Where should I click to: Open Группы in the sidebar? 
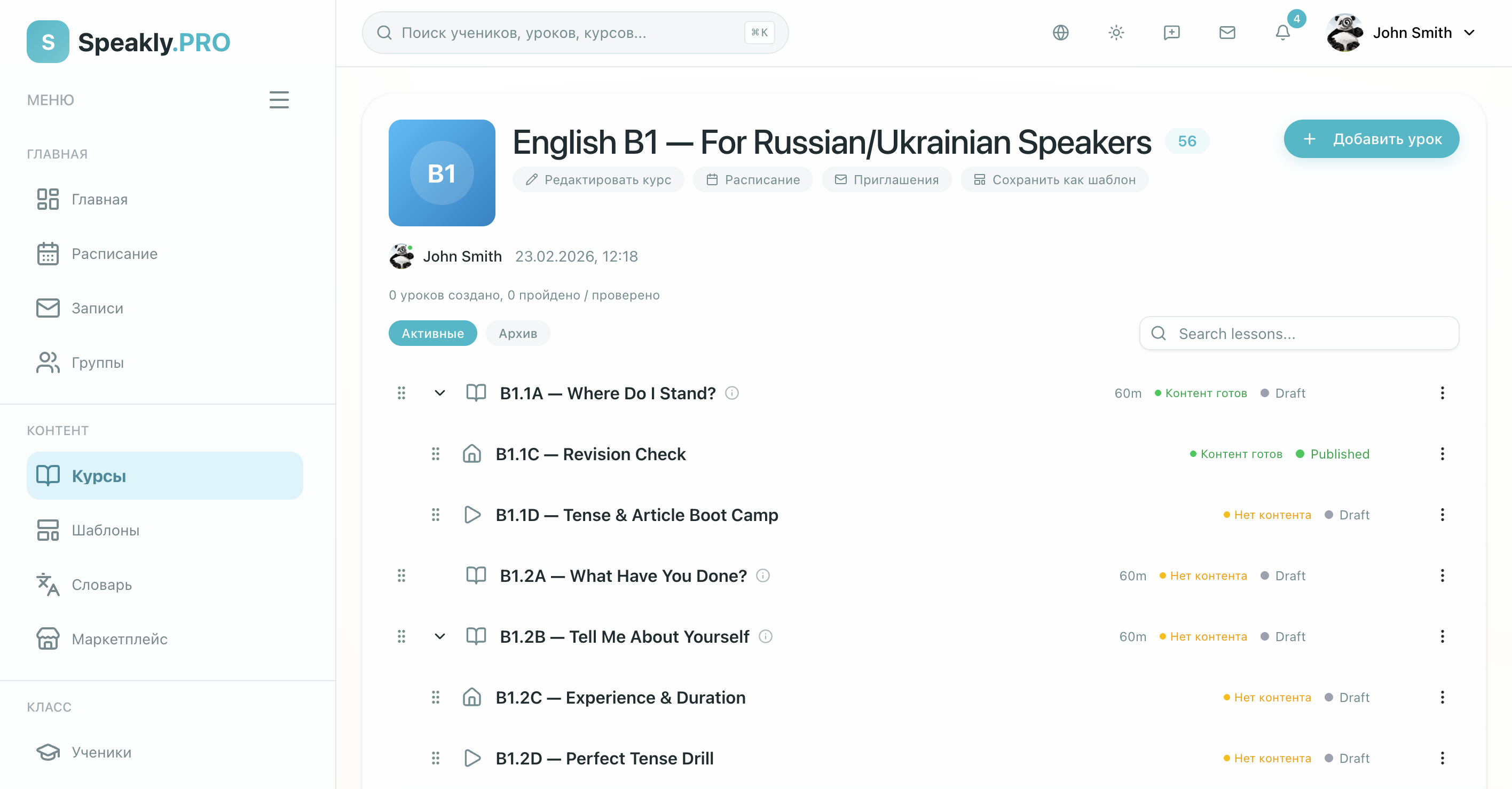click(165, 363)
